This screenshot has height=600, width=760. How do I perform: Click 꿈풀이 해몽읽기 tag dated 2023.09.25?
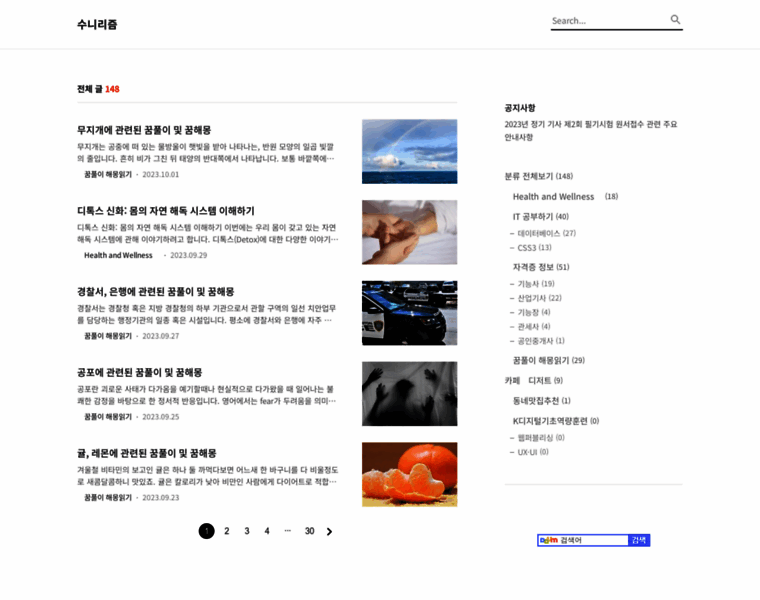[108, 417]
